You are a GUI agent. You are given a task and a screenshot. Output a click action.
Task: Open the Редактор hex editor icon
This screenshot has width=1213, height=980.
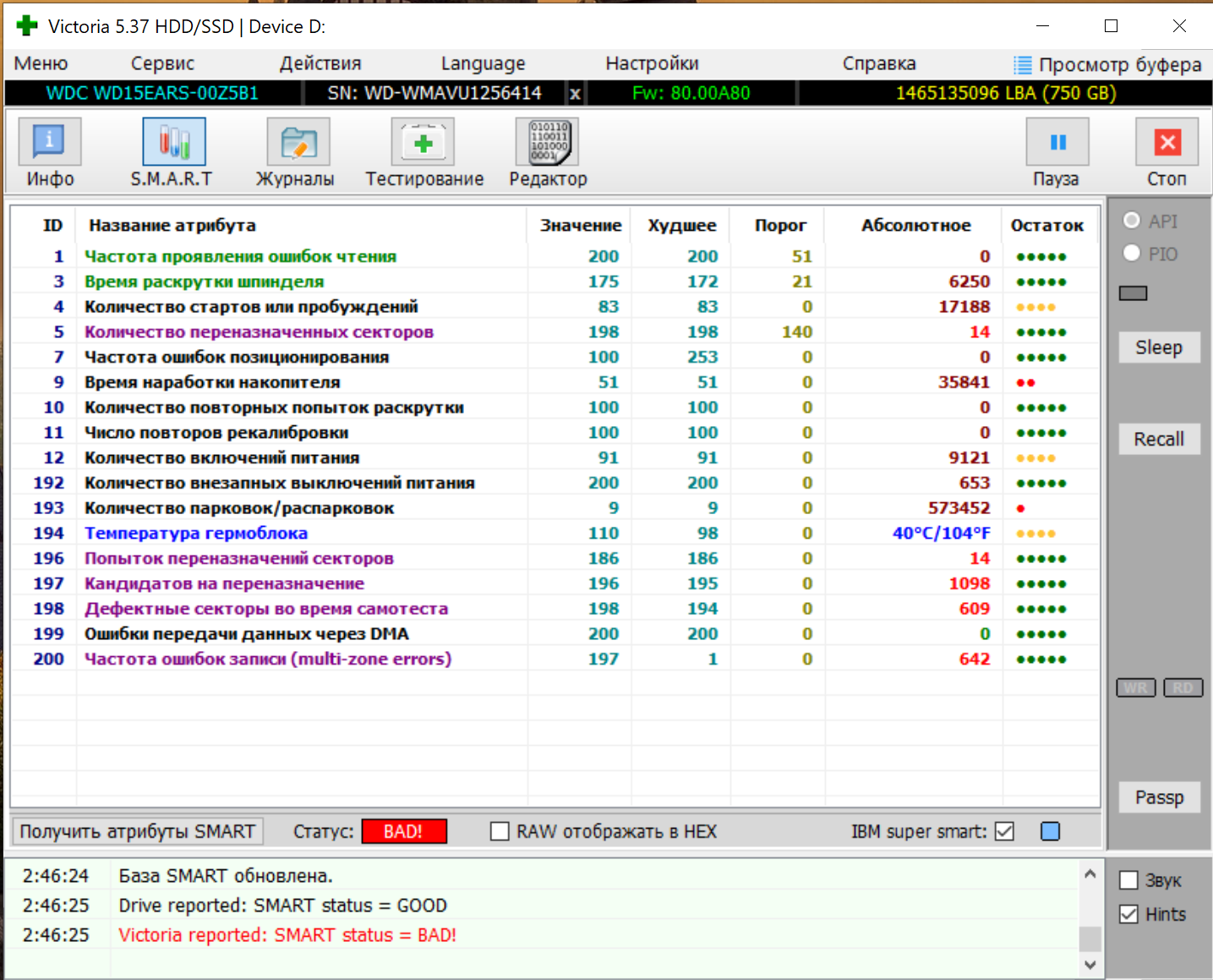tap(548, 142)
